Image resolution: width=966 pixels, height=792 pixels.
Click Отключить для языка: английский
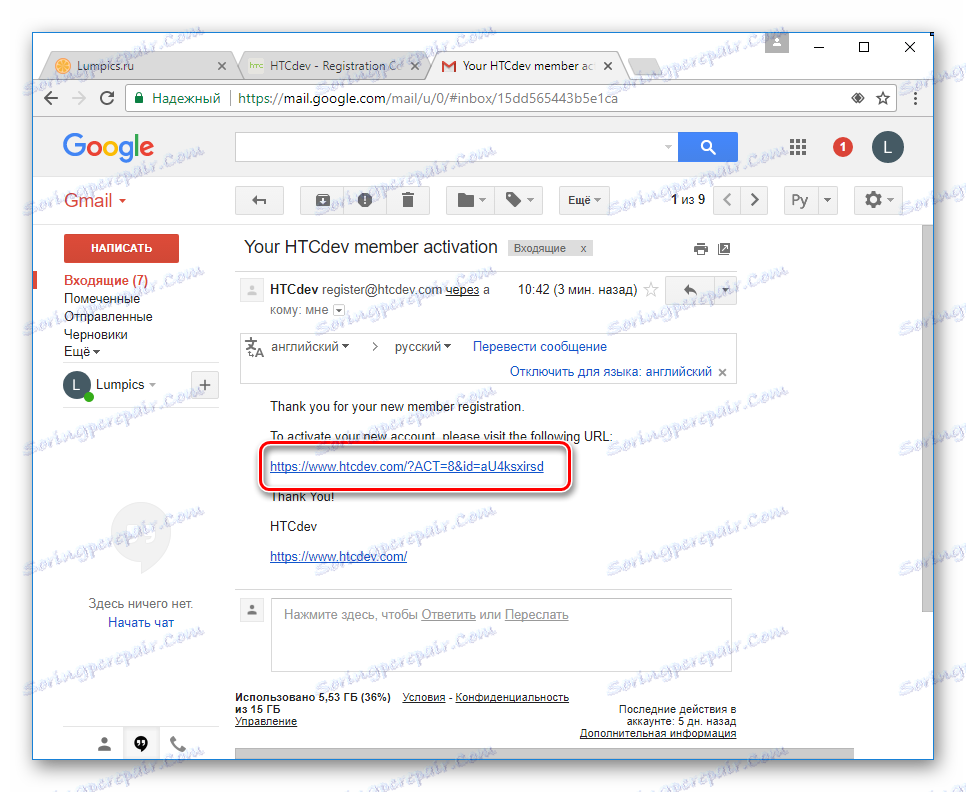point(611,372)
